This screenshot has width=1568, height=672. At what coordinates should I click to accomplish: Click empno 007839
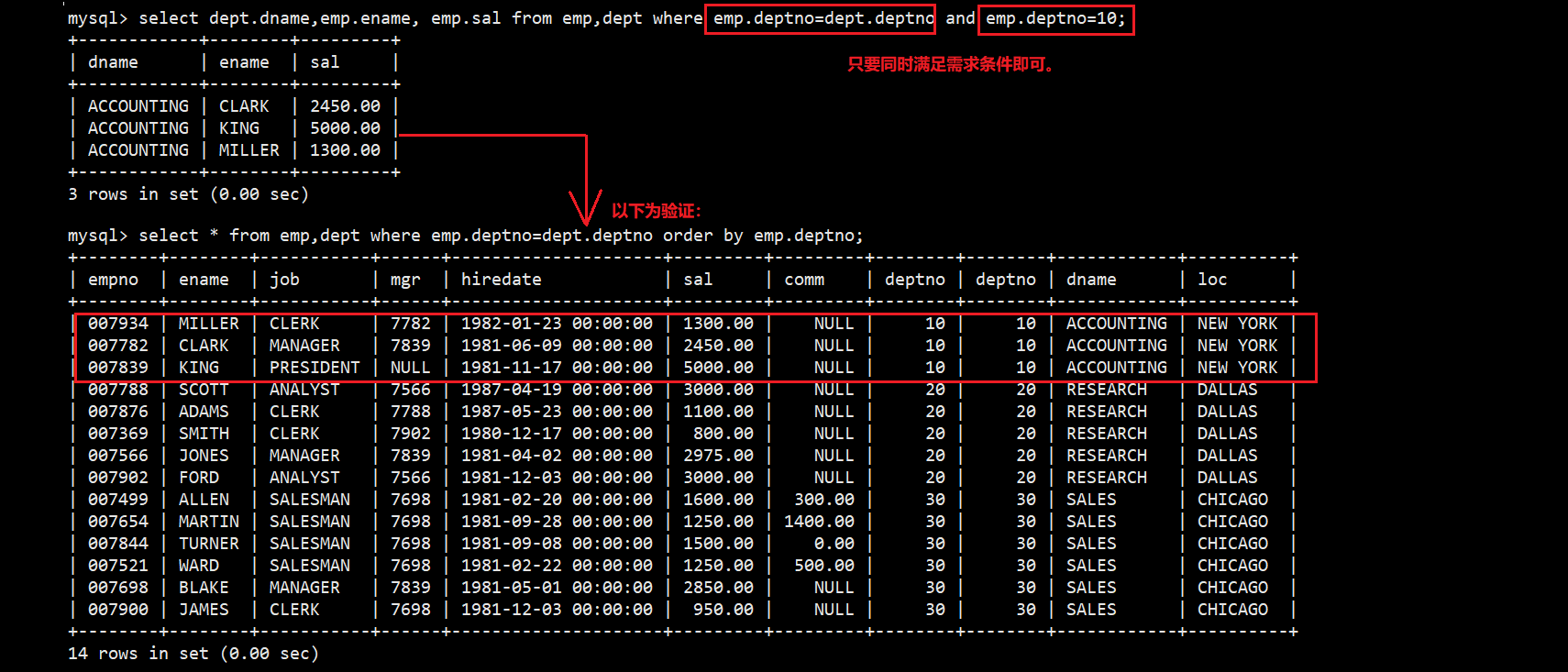(118, 368)
